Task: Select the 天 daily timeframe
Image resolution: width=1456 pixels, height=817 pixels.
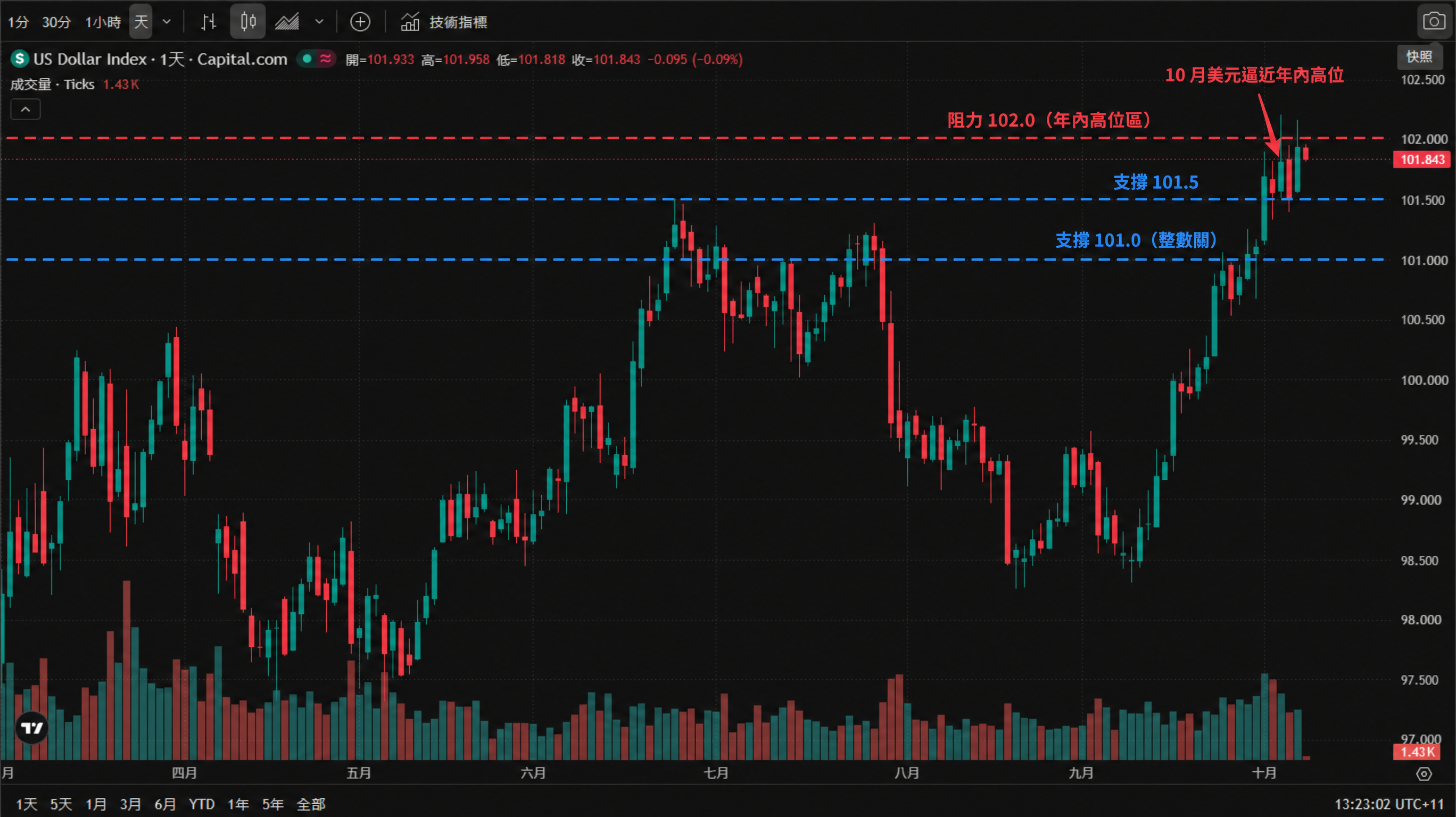Action: (140, 22)
